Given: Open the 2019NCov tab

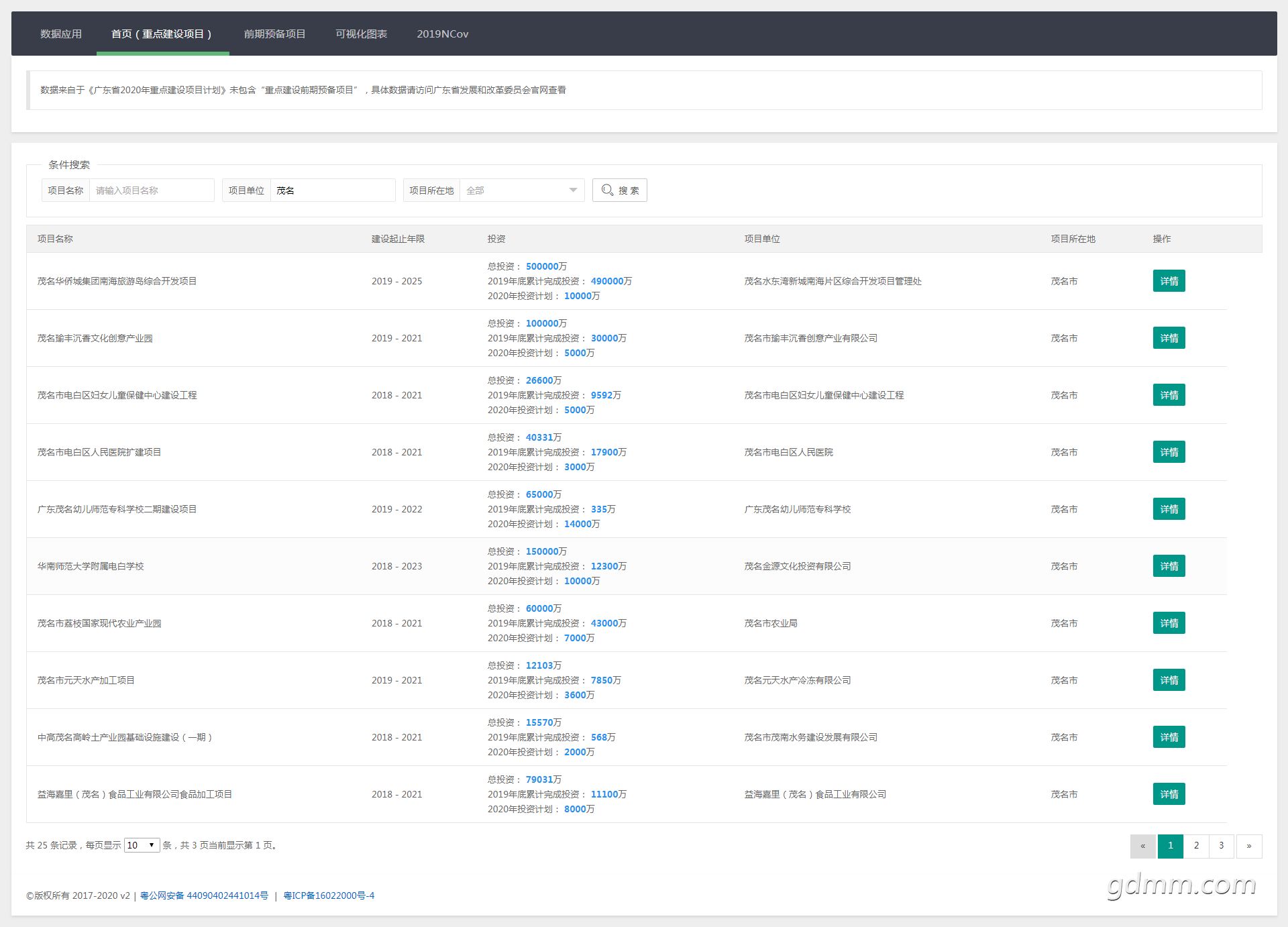Looking at the screenshot, I should (443, 34).
